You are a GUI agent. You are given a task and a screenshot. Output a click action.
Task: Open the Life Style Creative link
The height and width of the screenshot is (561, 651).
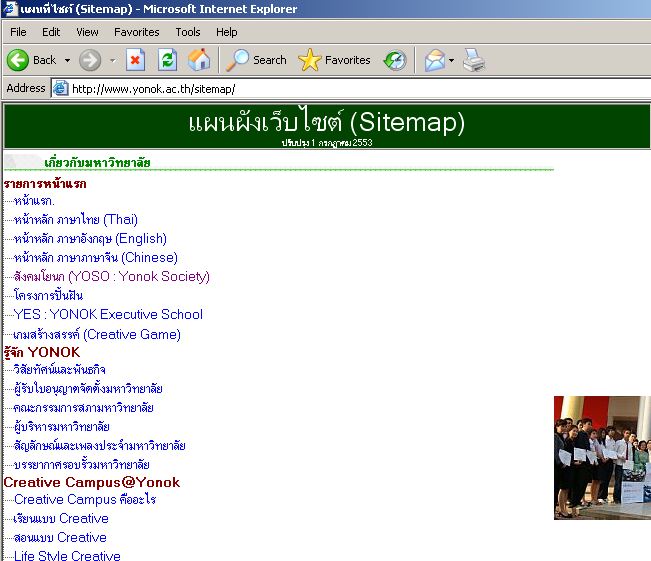[67, 555]
